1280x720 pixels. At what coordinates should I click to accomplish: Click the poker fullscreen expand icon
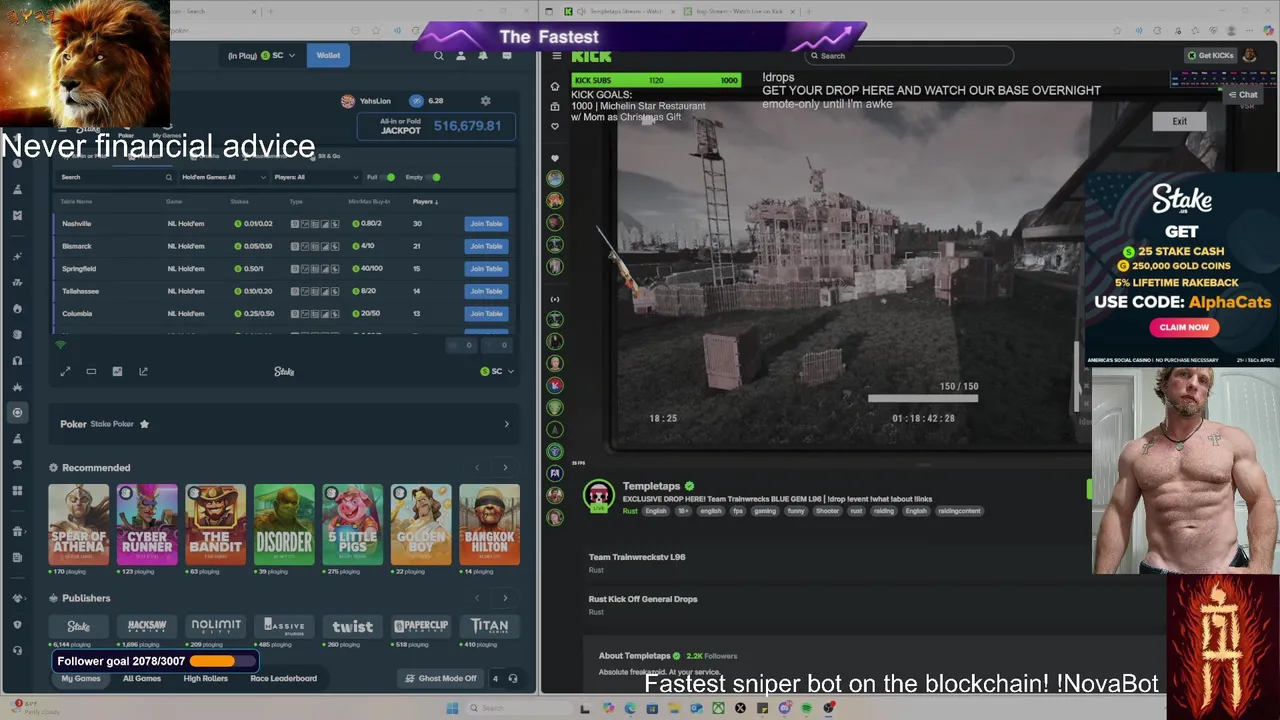[65, 372]
